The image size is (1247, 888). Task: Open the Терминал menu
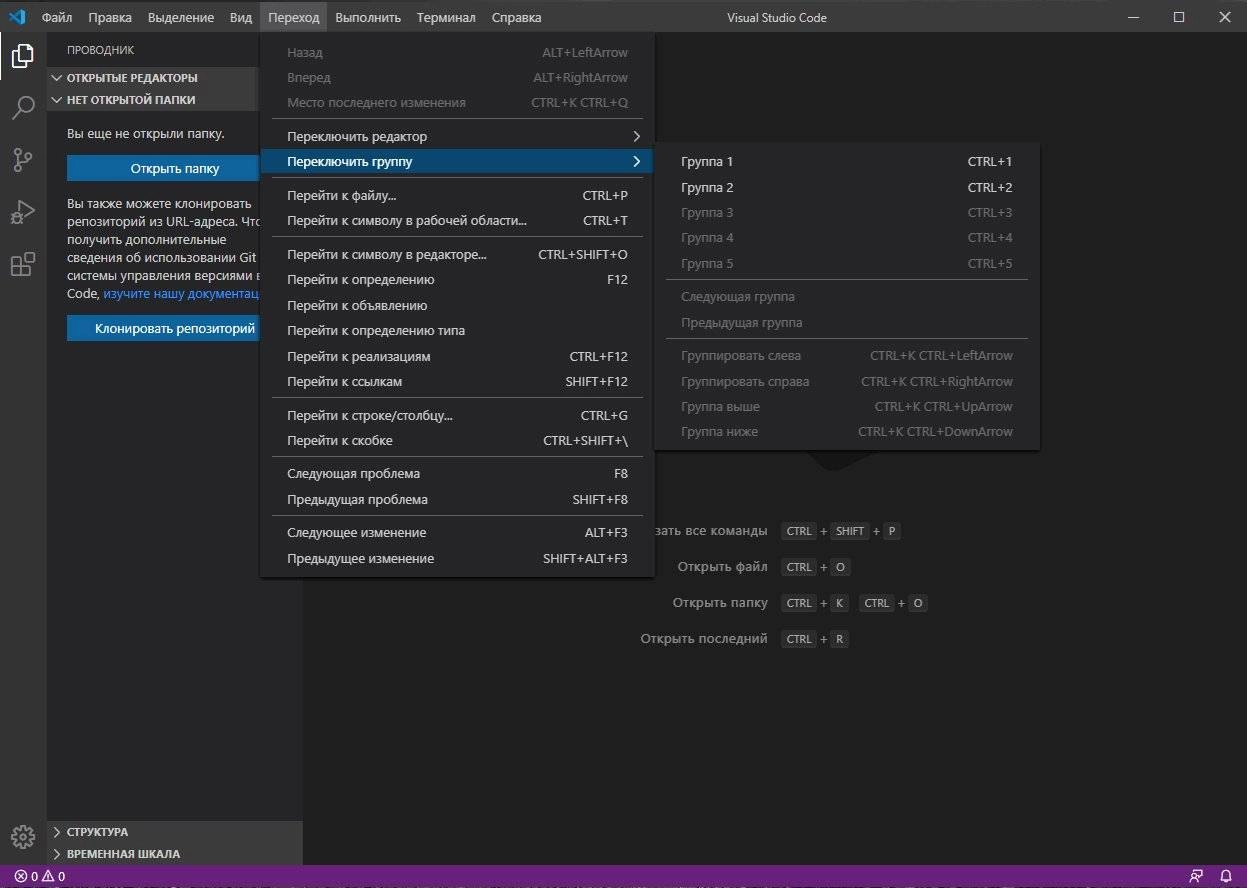446,17
